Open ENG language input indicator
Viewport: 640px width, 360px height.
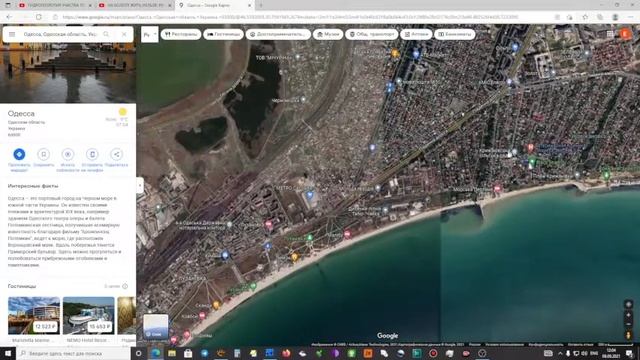coord(594,353)
